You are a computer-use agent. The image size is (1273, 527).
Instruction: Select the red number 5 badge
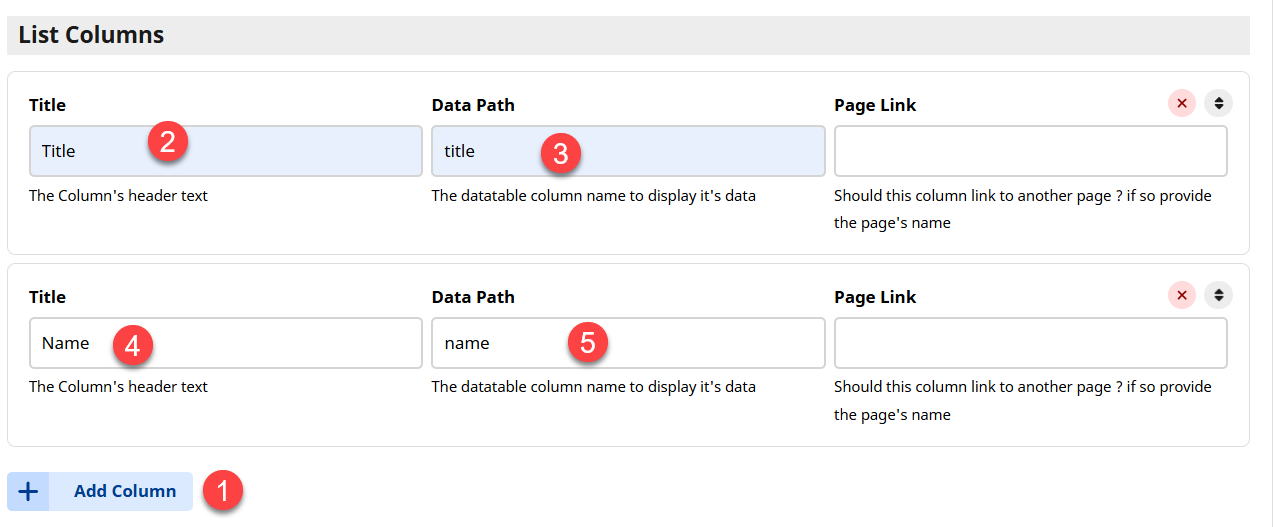[588, 342]
